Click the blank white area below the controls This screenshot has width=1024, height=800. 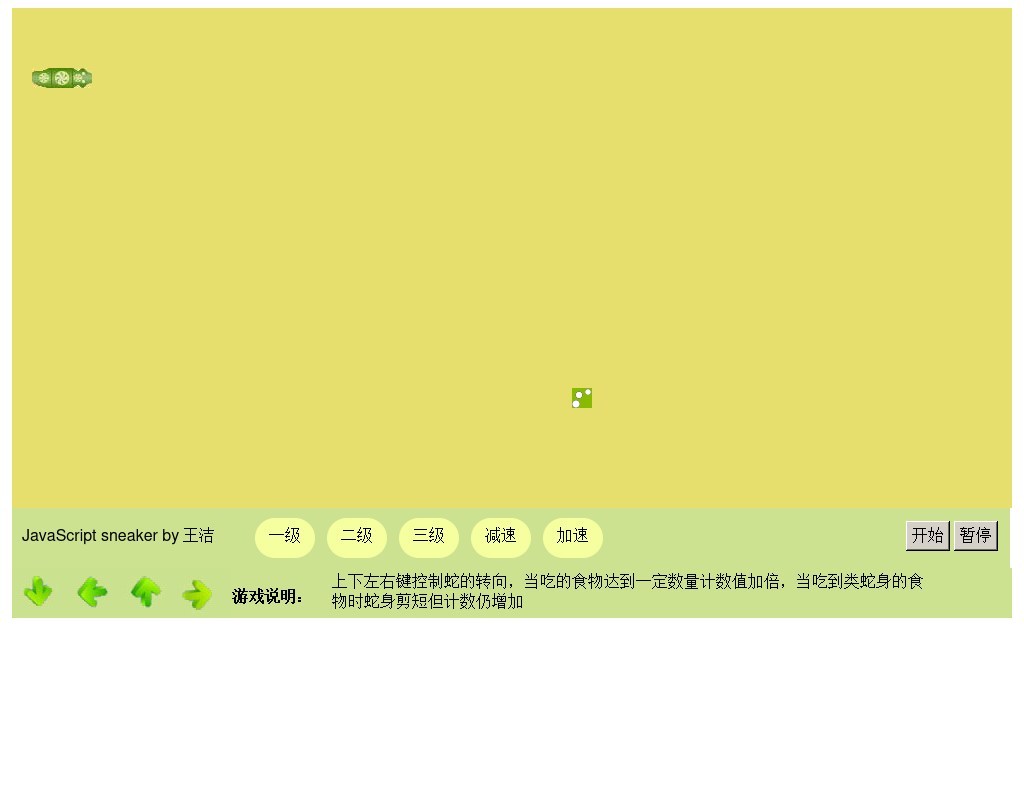click(512, 710)
